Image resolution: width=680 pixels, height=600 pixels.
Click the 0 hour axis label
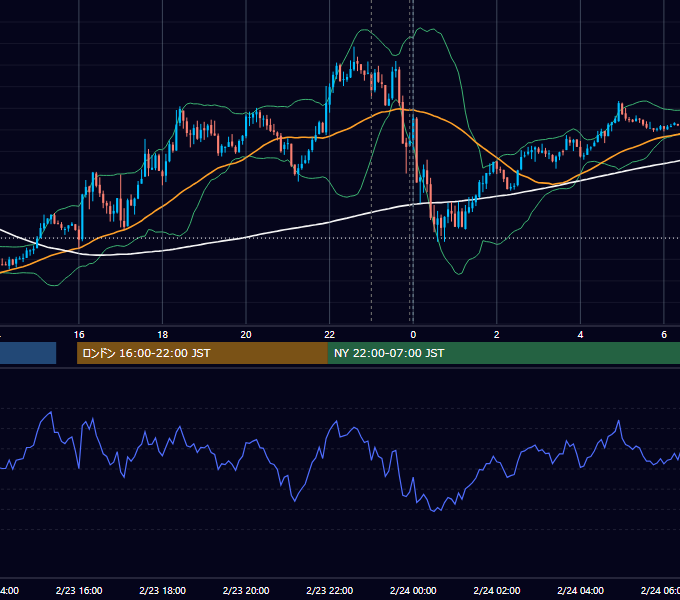413,335
